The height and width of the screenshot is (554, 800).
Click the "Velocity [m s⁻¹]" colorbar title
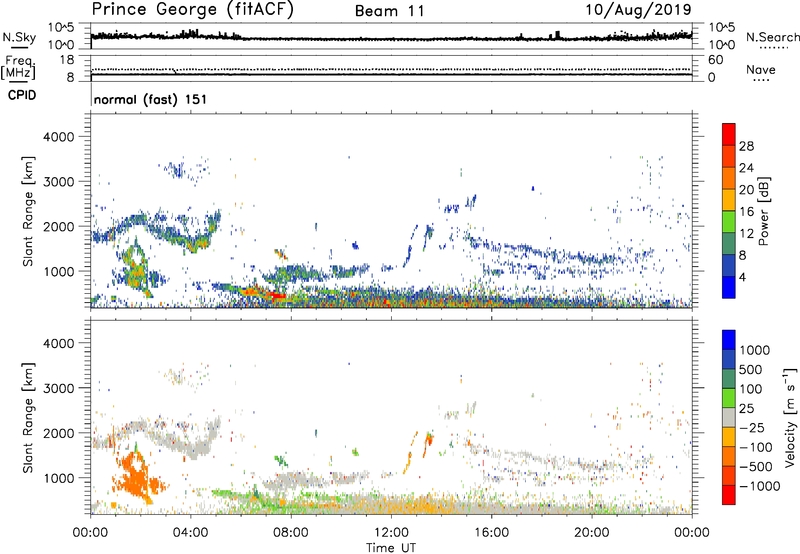coord(791,417)
